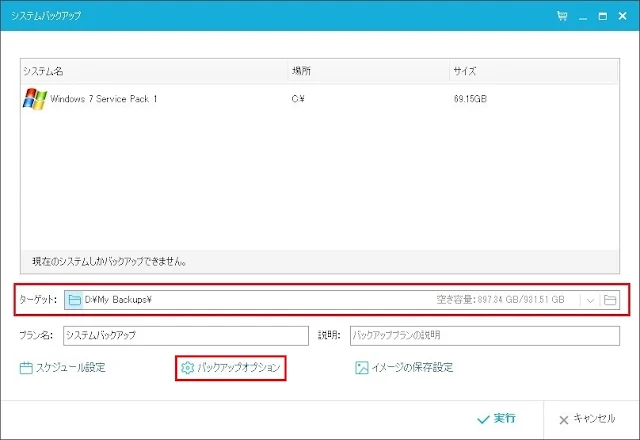Open バックアップオプション link
640x440 pixels.
coord(231,368)
